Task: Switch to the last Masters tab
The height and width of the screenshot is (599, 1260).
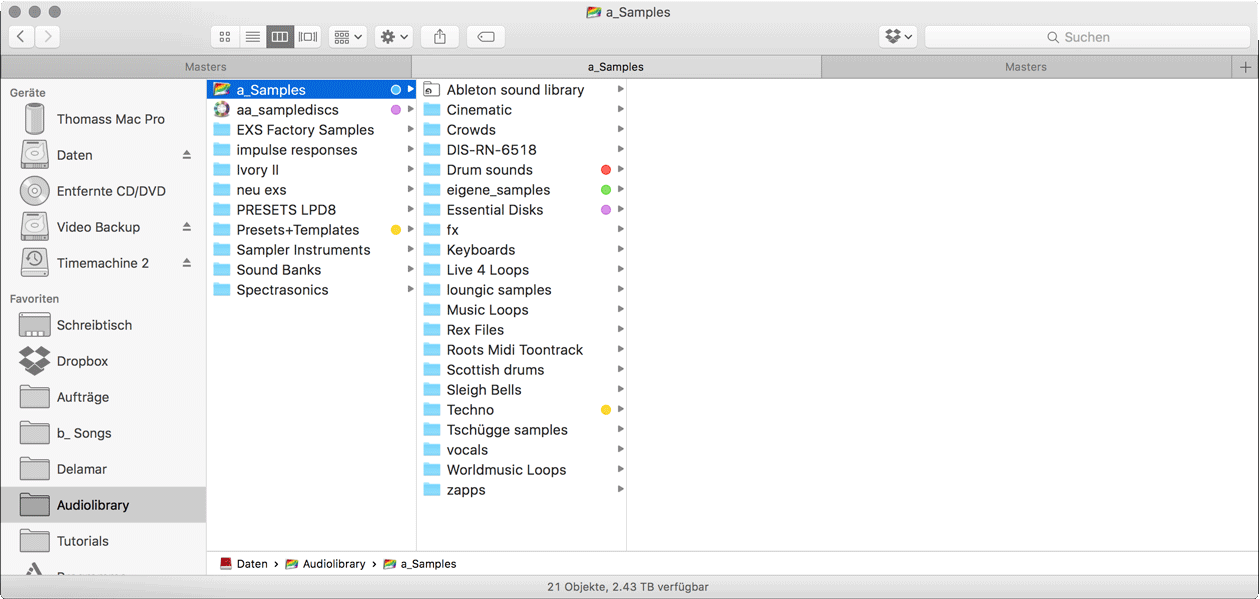Action: (x=1026, y=67)
